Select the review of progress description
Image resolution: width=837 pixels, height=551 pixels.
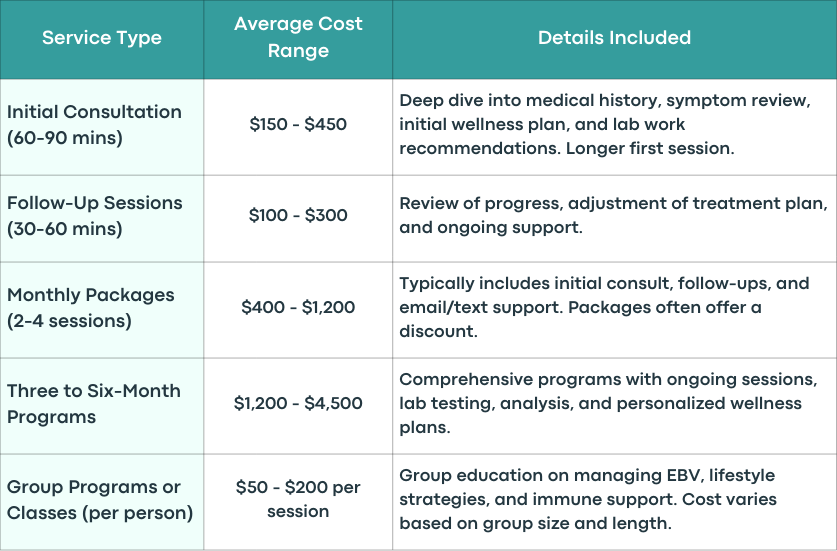click(x=614, y=215)
